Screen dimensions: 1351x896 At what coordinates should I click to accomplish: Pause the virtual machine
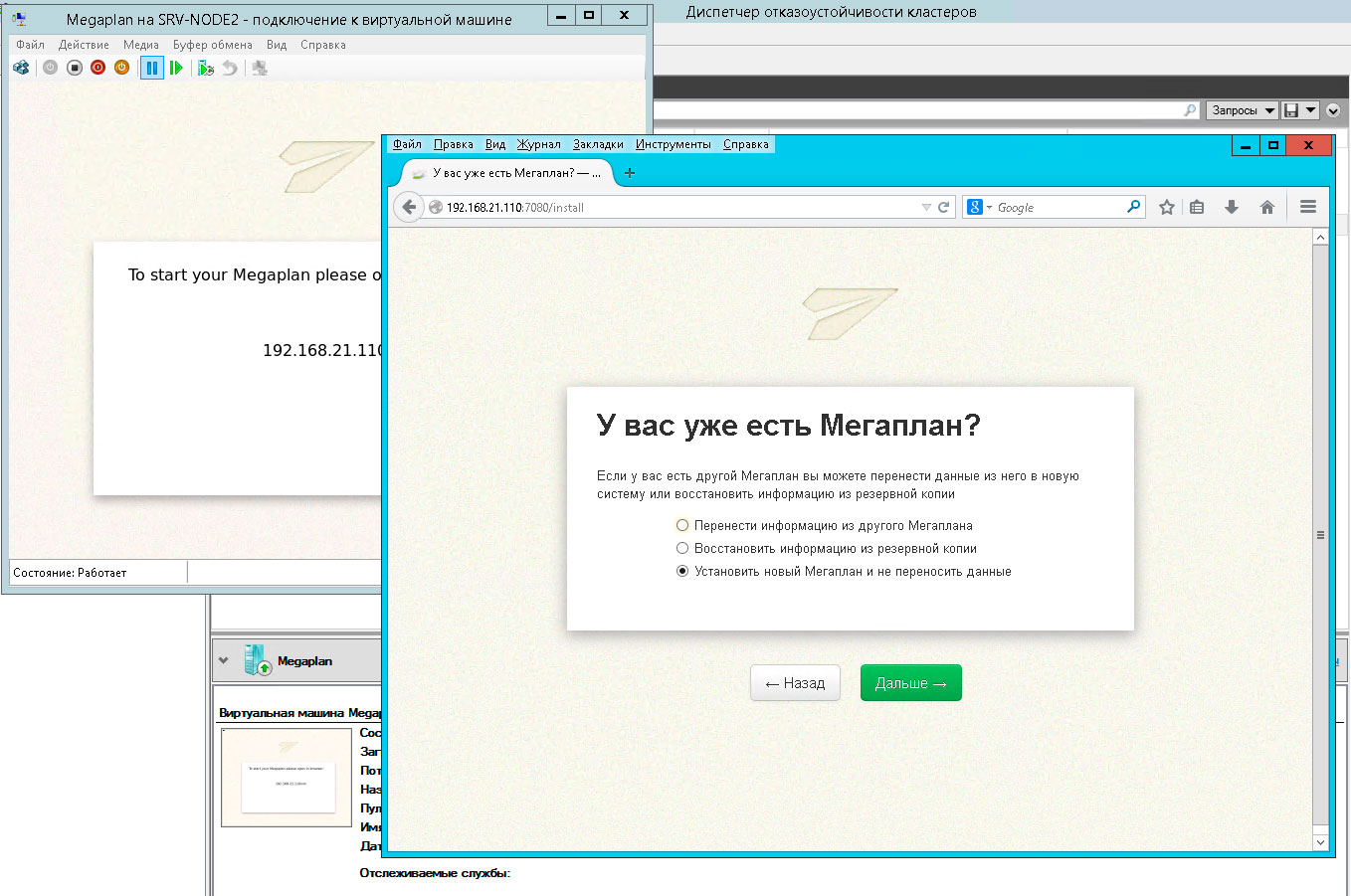click(x=151, y=68)
